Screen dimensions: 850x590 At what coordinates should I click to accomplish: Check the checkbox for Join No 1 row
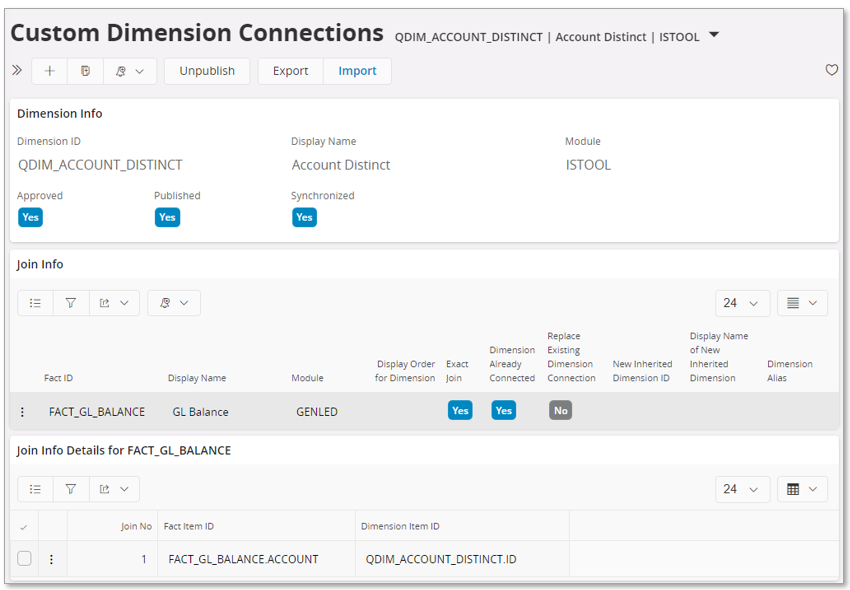24,559
